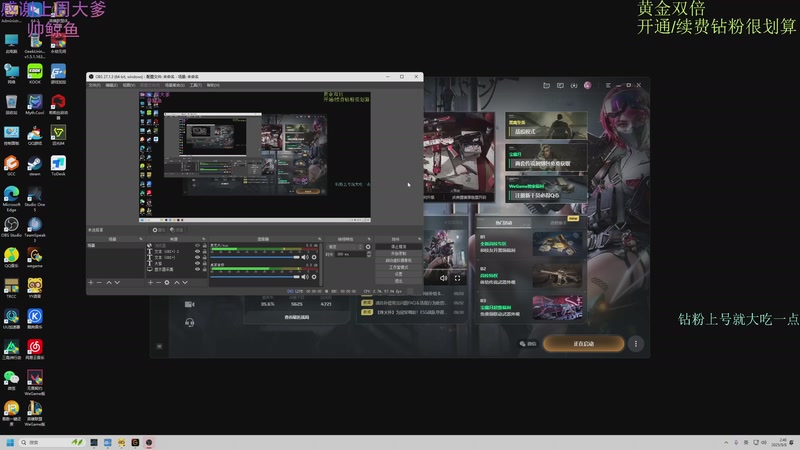Adjust second mixer channel volume slider
This screenshot has width=800, height=450.
[x=255, y=277]
